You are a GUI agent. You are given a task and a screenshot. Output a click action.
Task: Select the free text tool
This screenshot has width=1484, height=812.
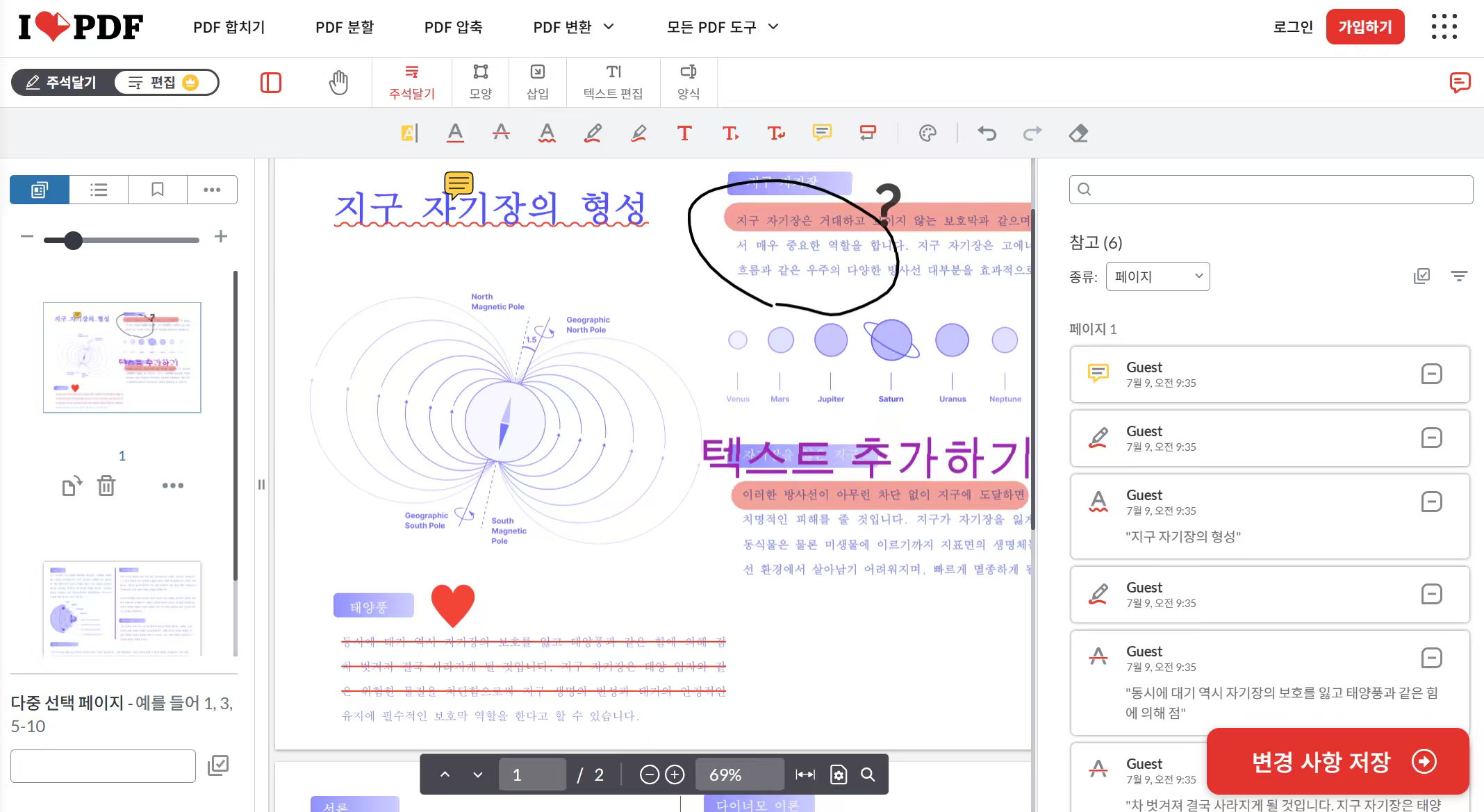[x=684, y=133]
